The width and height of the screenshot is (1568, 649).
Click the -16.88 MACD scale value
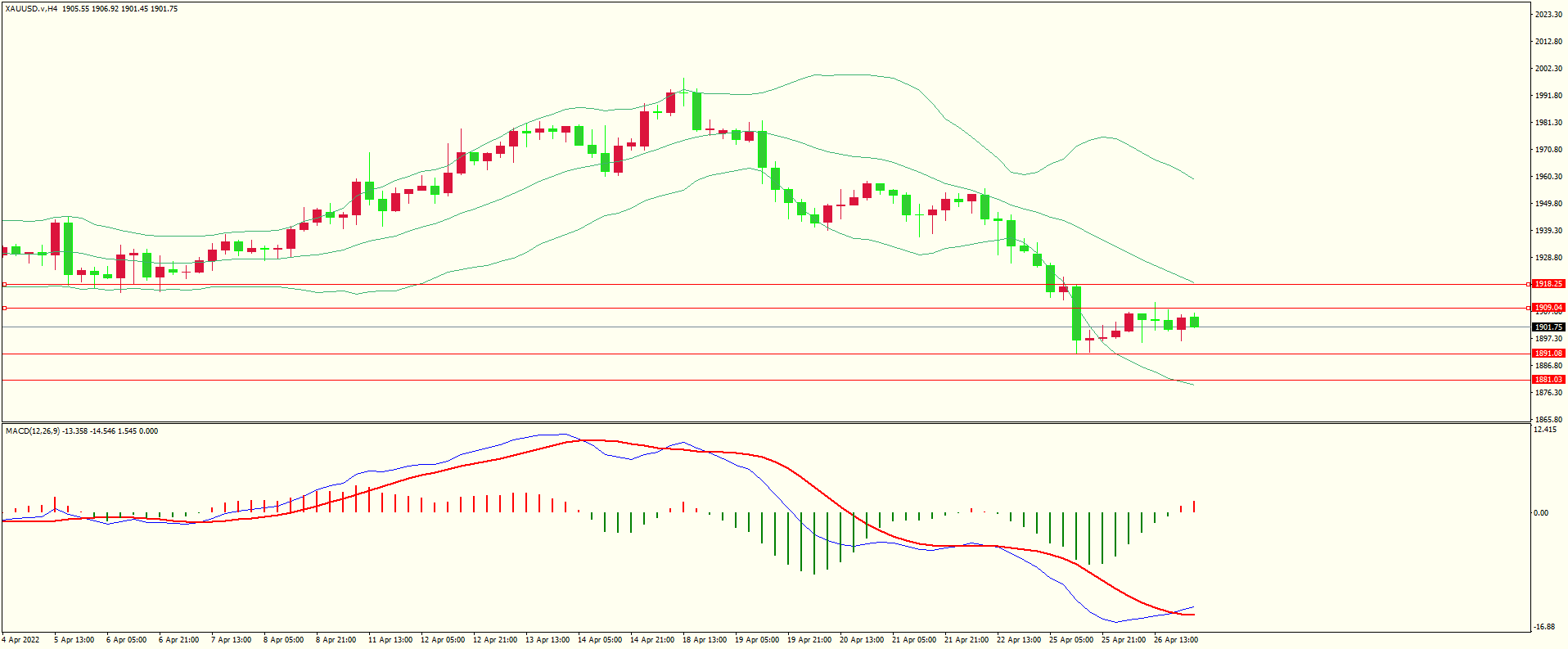coord(1545,627)
